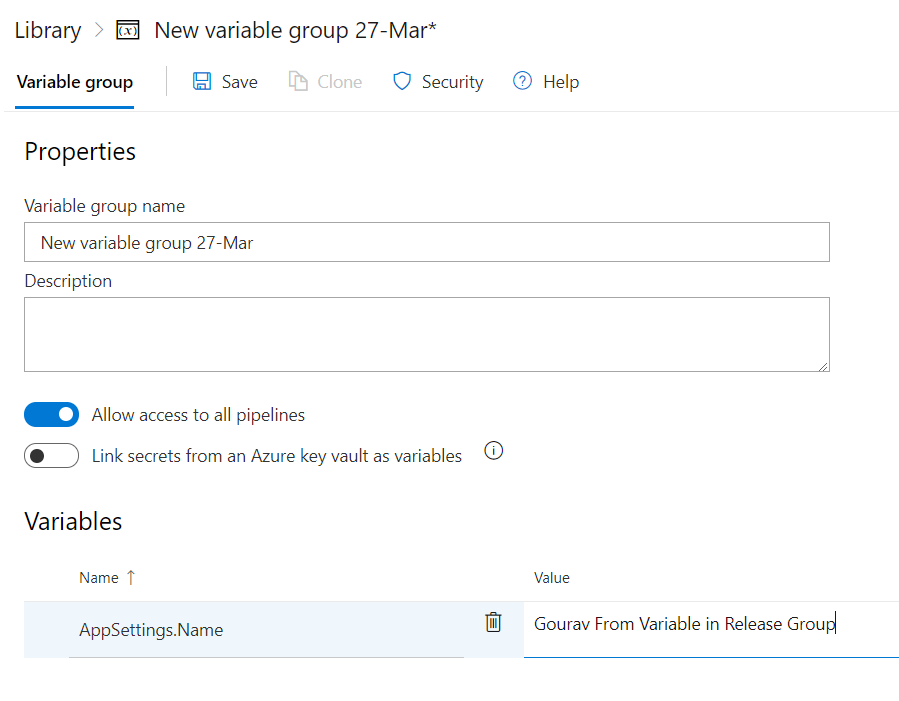Click the variable group icon in breadcrumb

pos(128,30)
